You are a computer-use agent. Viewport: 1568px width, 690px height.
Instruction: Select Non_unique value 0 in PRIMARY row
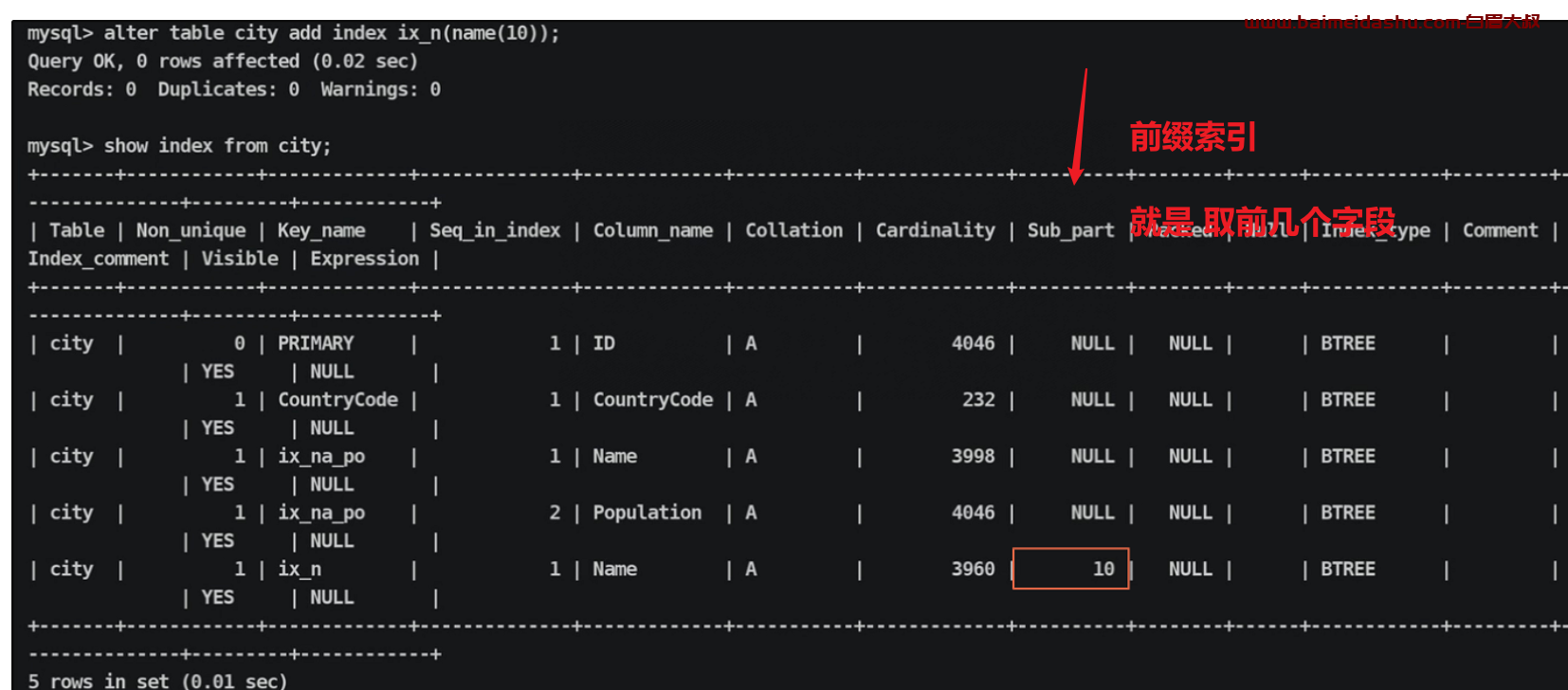click(x=240, y=343)
